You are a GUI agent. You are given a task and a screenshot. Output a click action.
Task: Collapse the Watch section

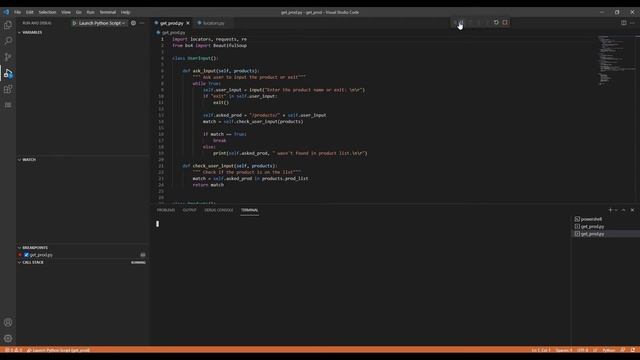[x=19, y=160]
